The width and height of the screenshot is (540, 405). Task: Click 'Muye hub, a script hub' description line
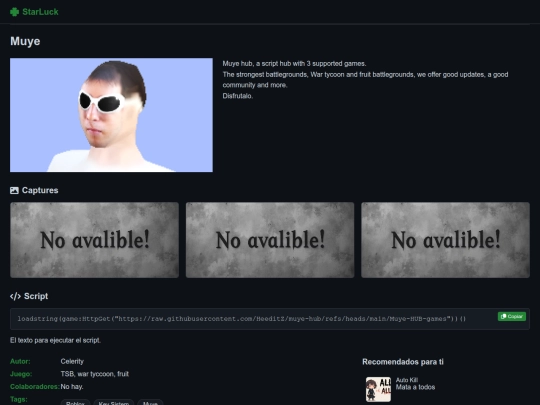point(294,64)
